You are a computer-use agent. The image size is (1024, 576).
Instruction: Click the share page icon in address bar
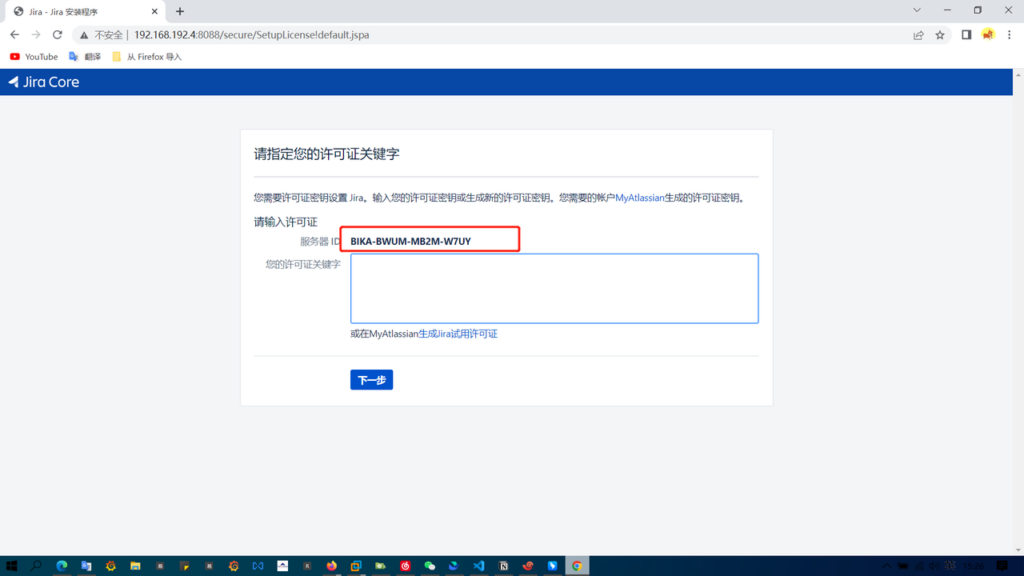click(918, 35)
